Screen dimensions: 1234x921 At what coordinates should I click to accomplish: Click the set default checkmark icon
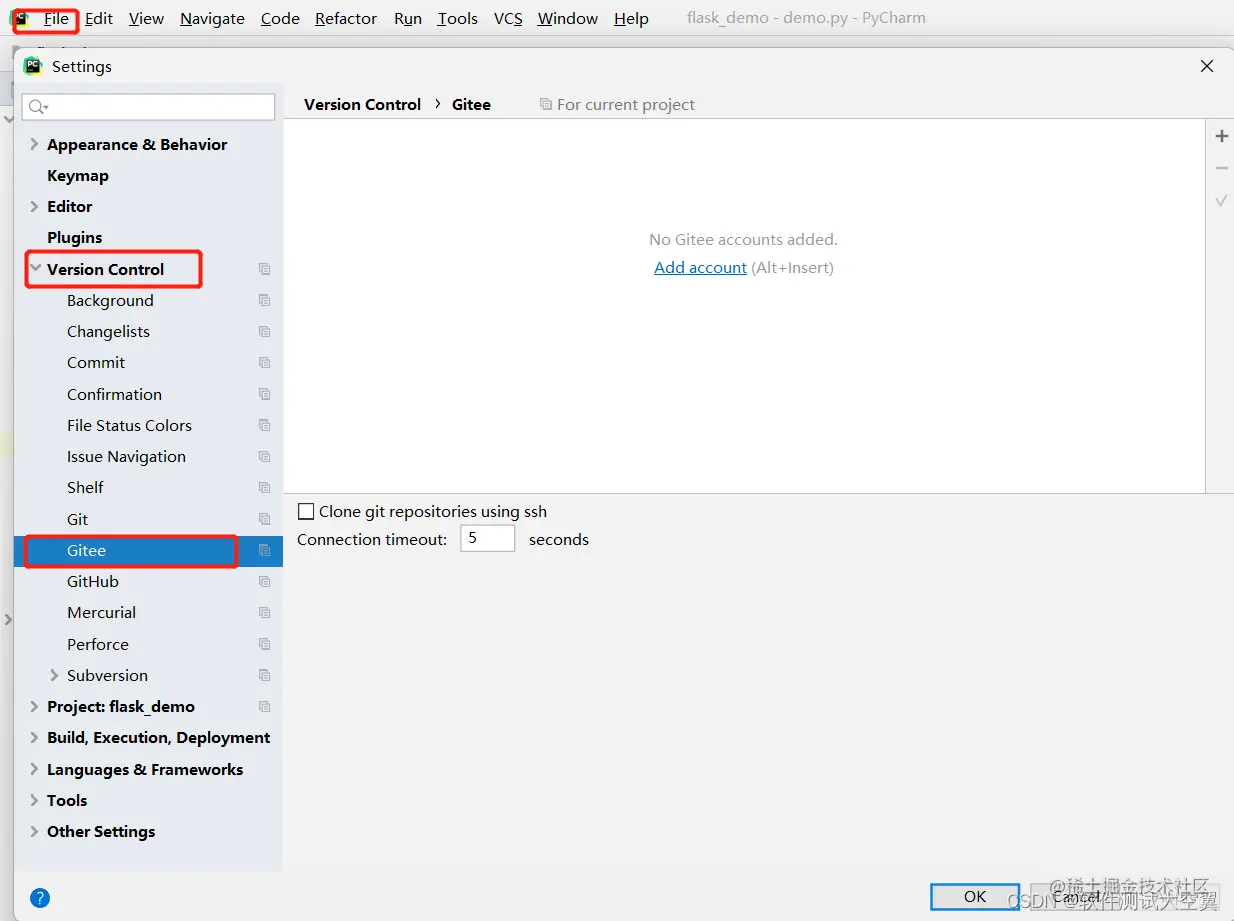click(x=1221, y=200)
